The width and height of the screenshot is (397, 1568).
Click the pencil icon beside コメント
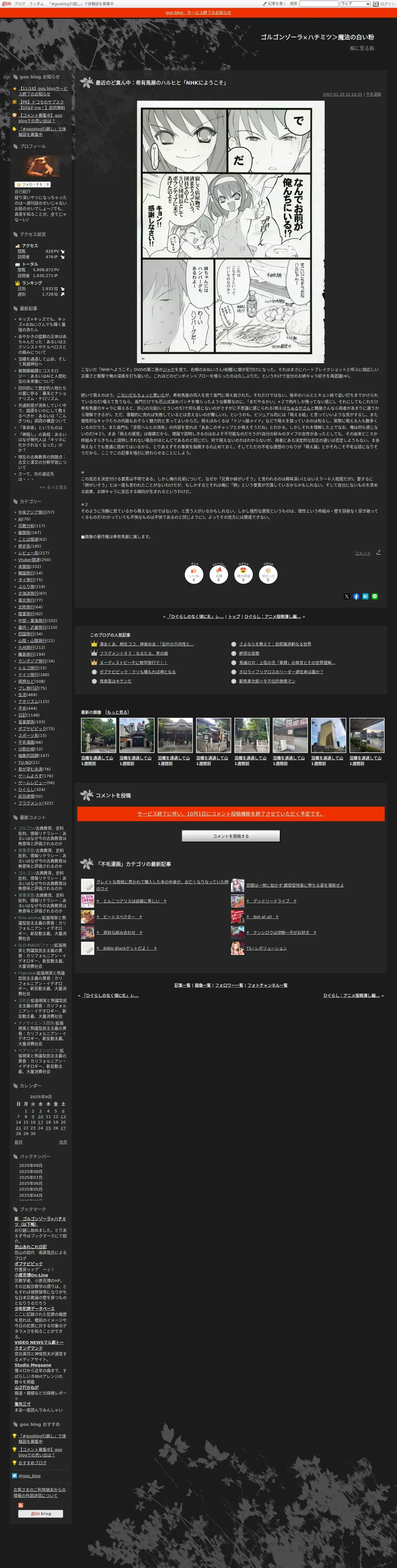(378, 553)
